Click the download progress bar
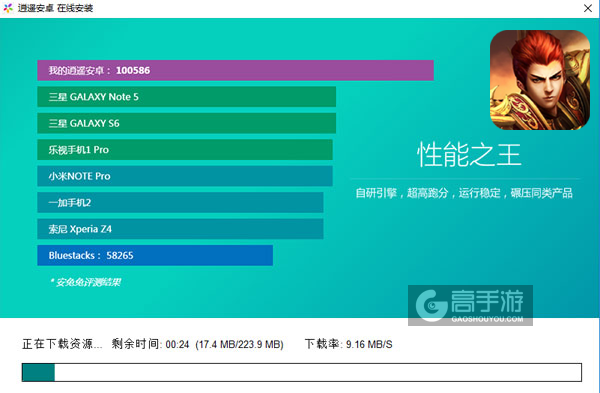The image size is (600, 393). (302, 372)
